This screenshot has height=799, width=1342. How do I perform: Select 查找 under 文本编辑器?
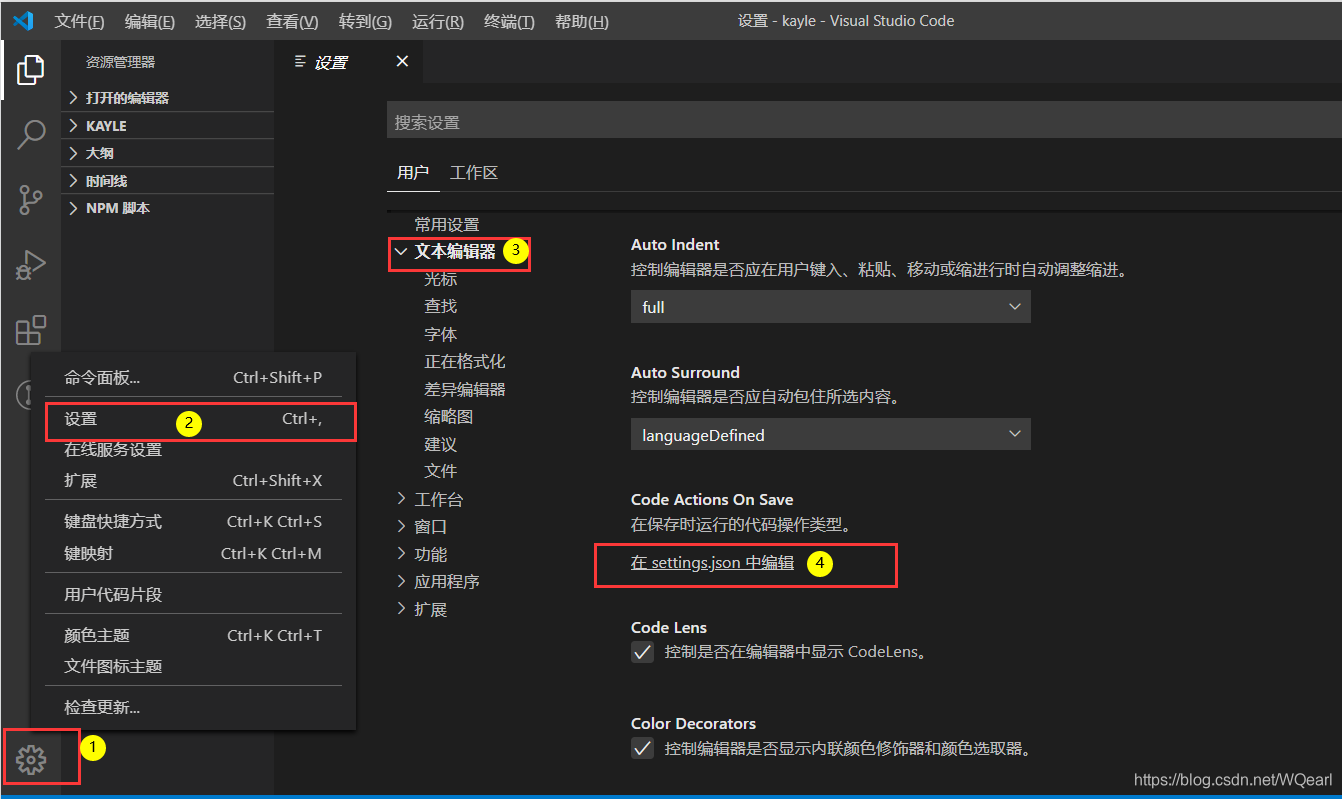coord(440,306)
